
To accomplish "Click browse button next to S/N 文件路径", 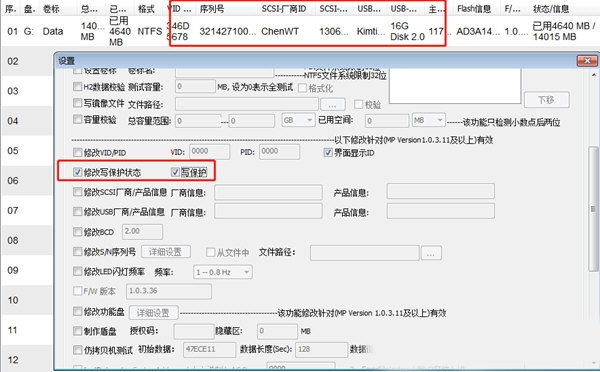I will (x=431, y=253).
